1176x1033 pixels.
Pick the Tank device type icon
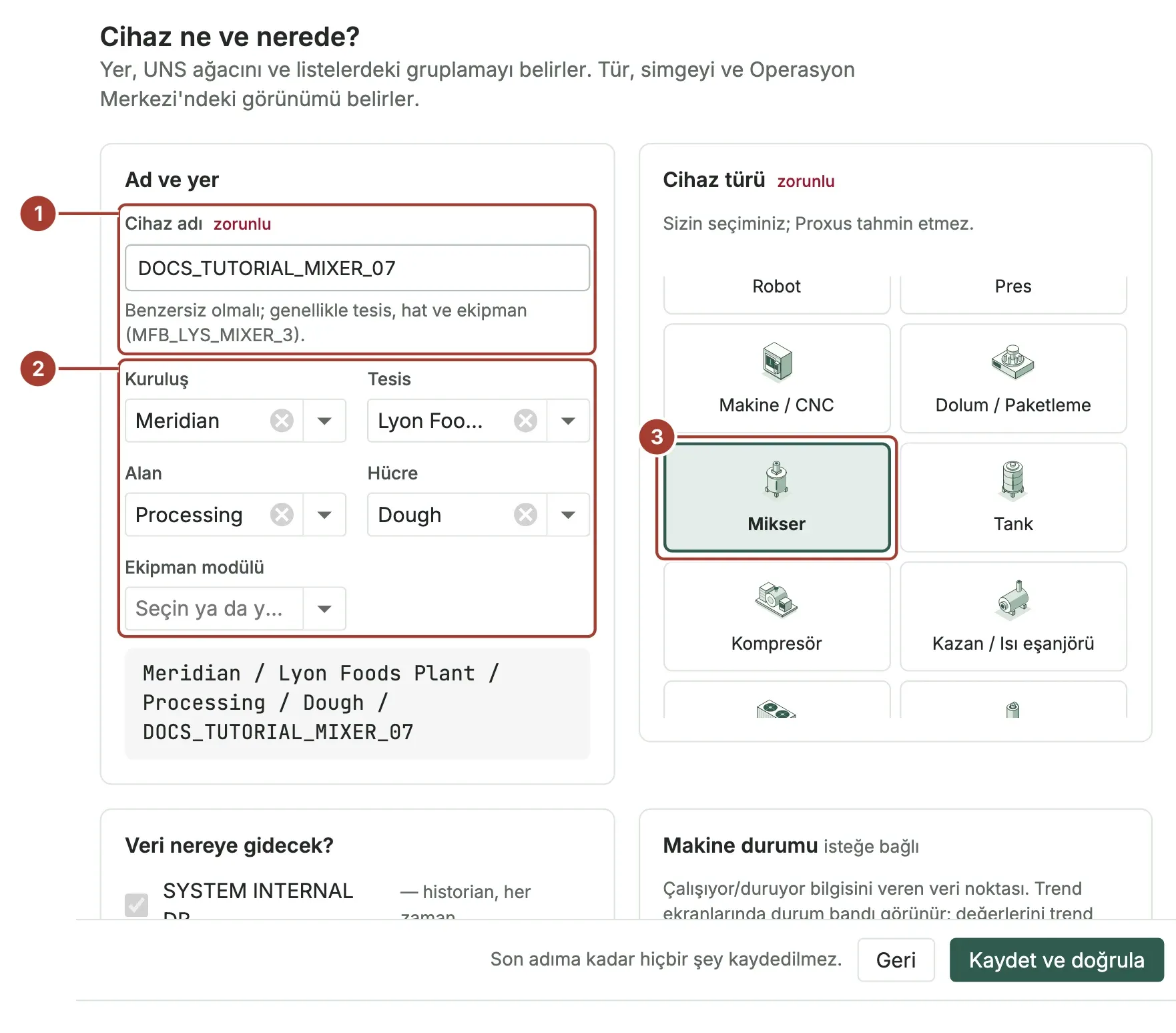tap(1012, 479)
